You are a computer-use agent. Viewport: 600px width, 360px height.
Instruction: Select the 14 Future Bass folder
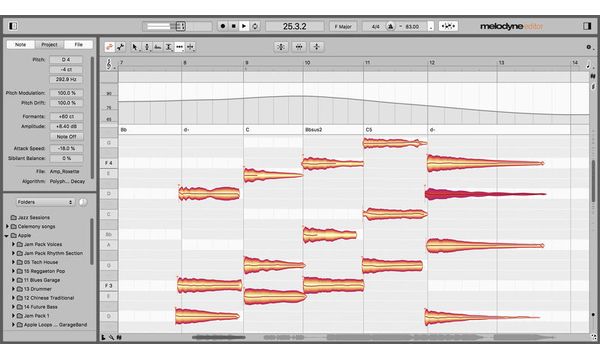37,307
